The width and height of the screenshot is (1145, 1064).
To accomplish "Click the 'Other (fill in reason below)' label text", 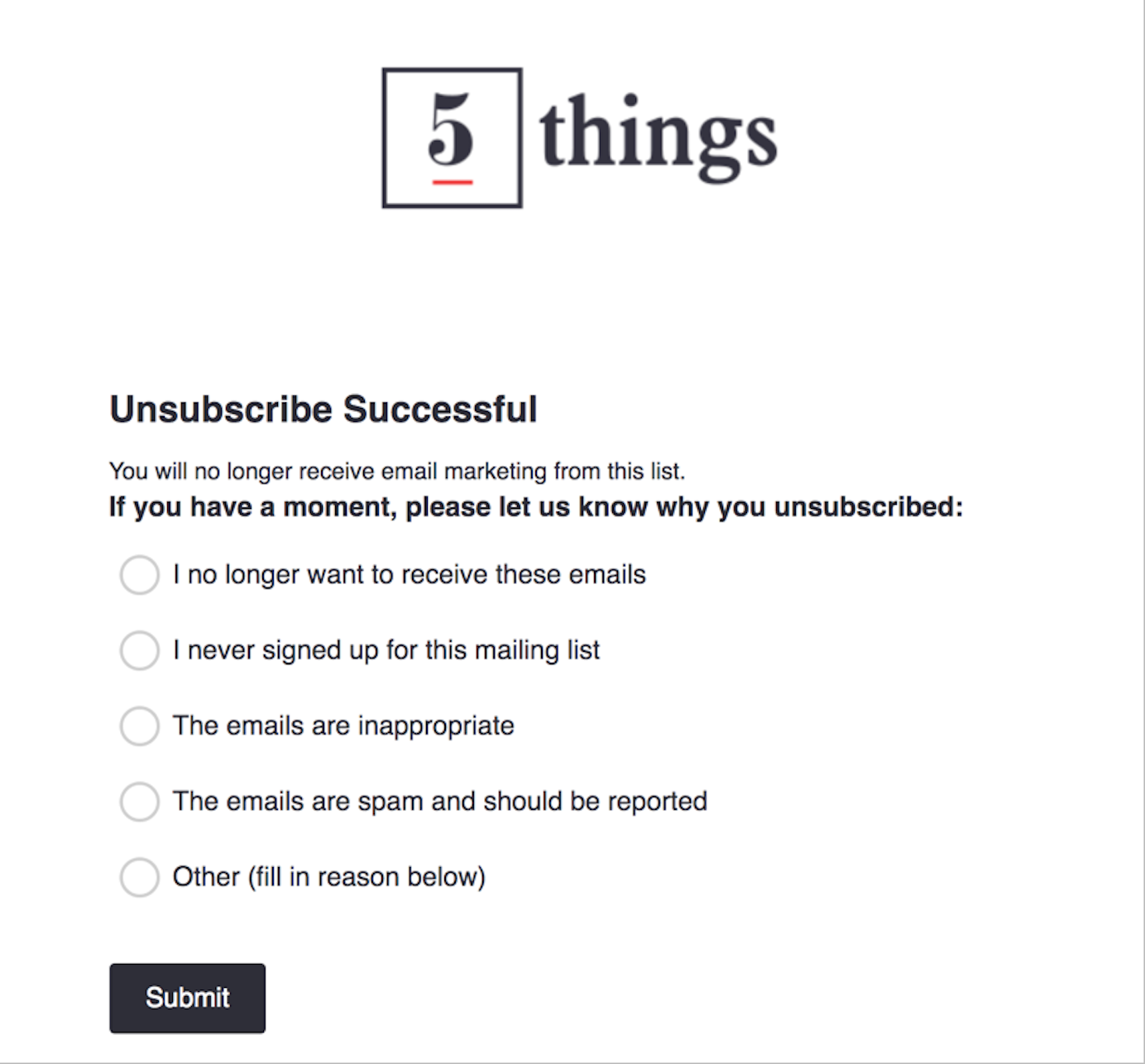I will point(328,877).
